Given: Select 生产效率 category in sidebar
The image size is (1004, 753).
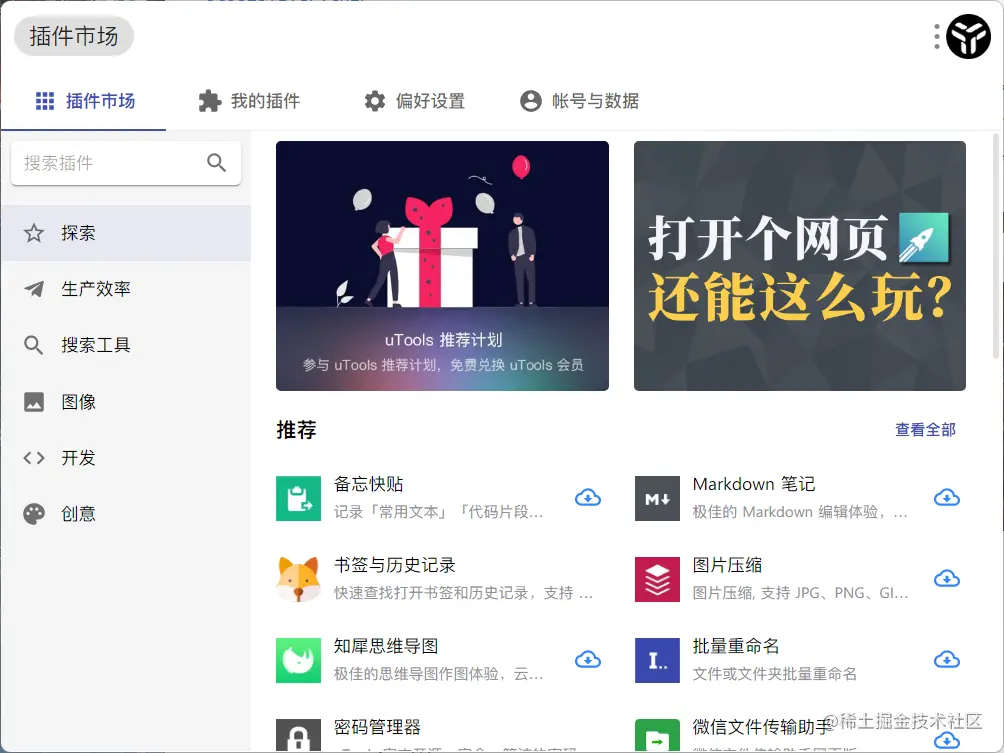Looking at the screenshot, I should [x=126, y=289].
